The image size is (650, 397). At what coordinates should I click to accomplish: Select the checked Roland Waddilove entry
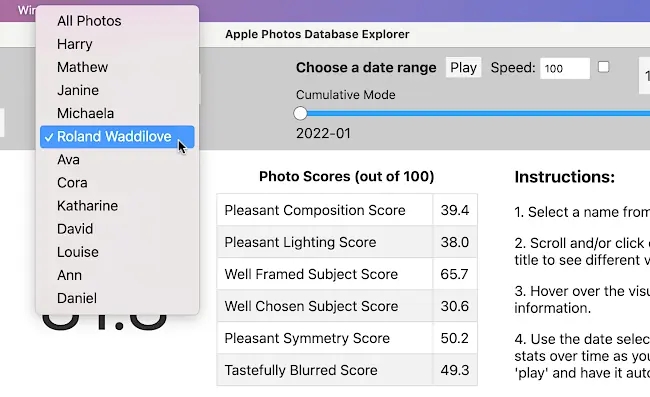click(117, 137)
